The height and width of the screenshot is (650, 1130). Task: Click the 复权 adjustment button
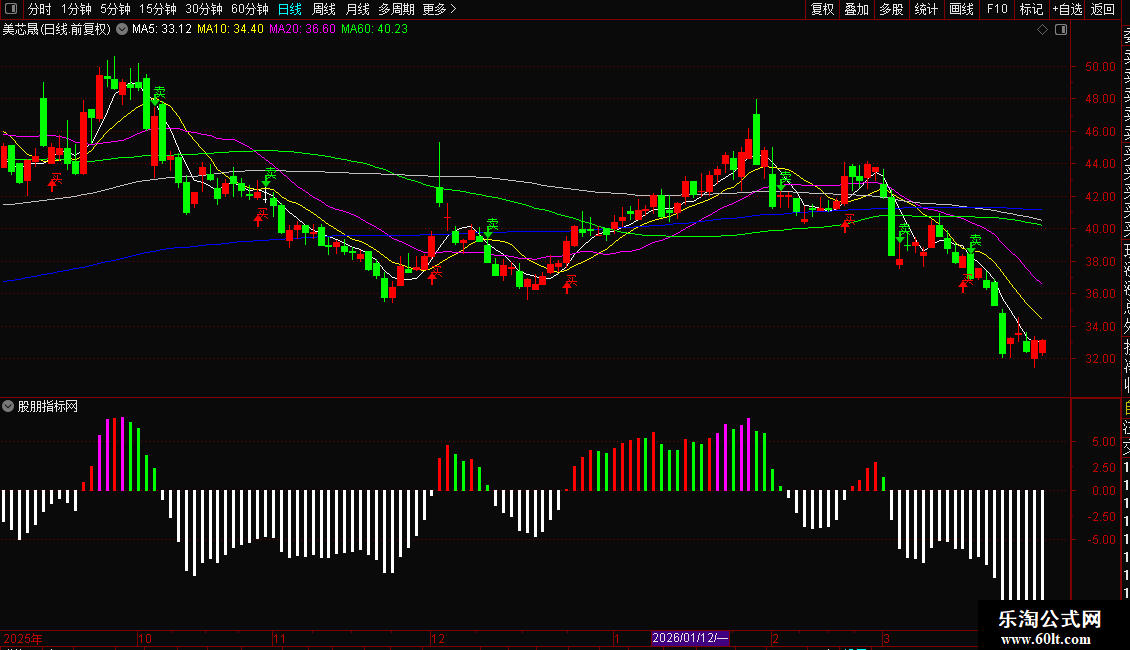822,9
